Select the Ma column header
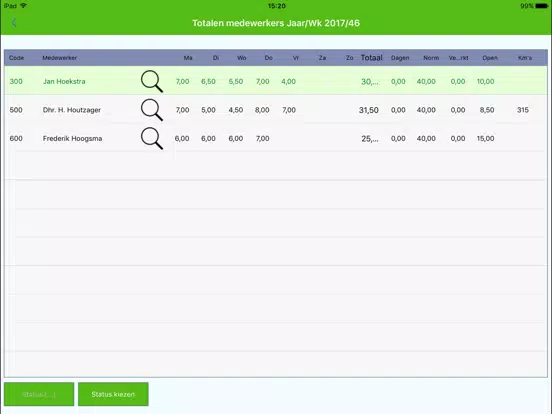The image size is (552, 414). (188, 58)
